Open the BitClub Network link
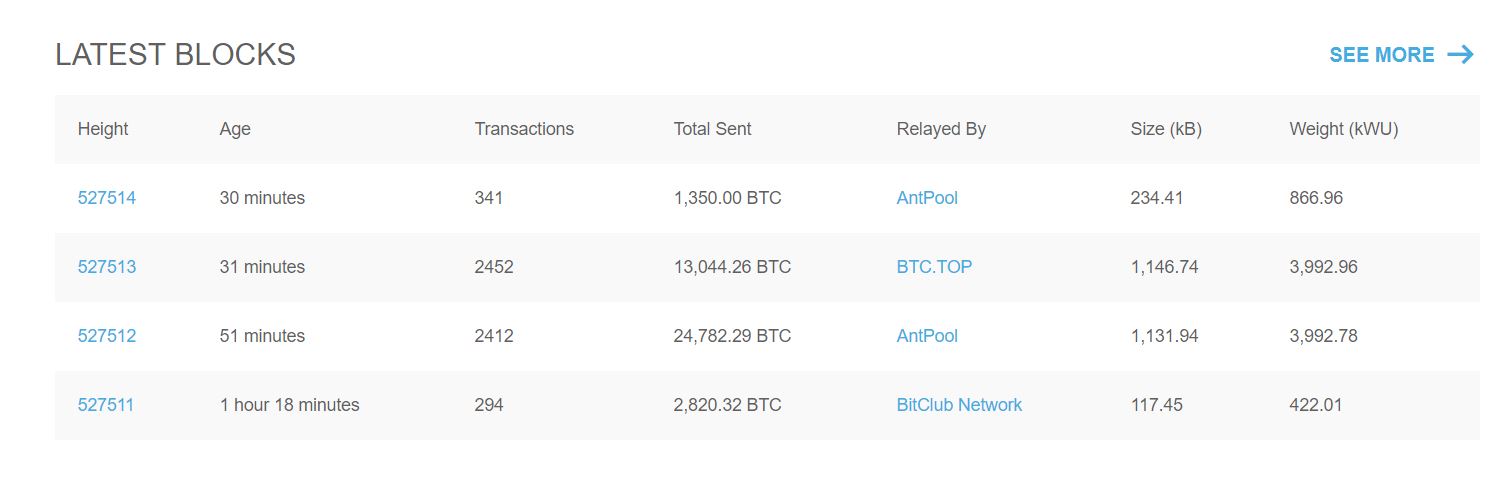The image size is (1493, 486). (x=959, y=405)
